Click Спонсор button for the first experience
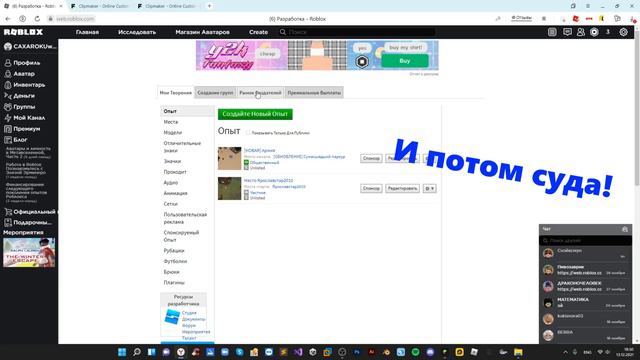Image resolution: width=640 pixels, height=360 pixels. point(371,158)
